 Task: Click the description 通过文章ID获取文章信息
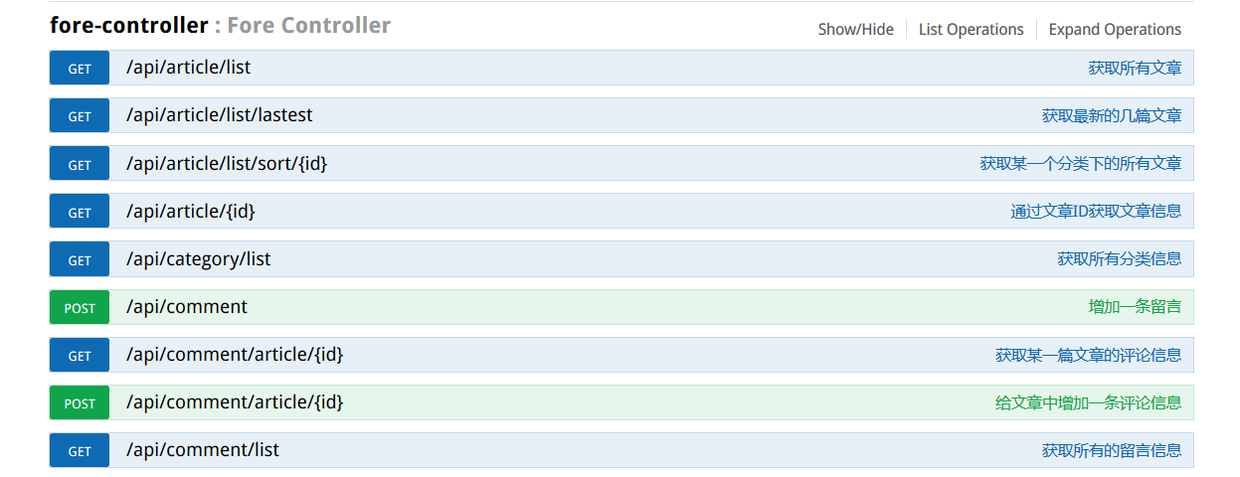pyautogui.click(x=1095, y=211)
